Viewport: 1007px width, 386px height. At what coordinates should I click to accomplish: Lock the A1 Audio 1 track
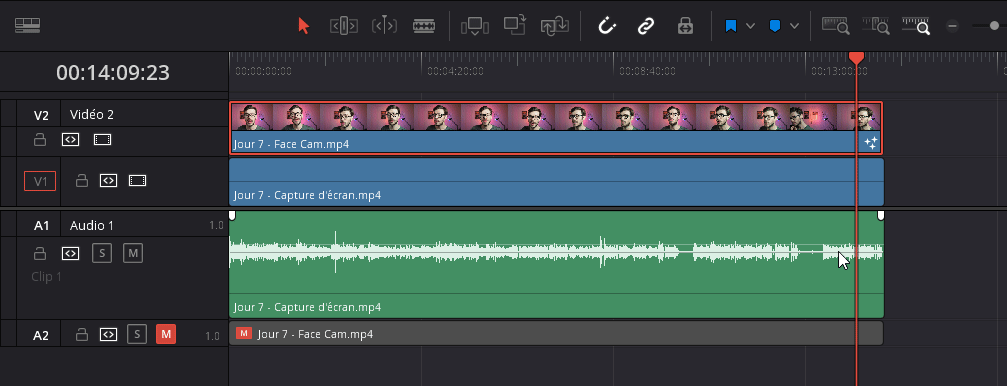40,253
